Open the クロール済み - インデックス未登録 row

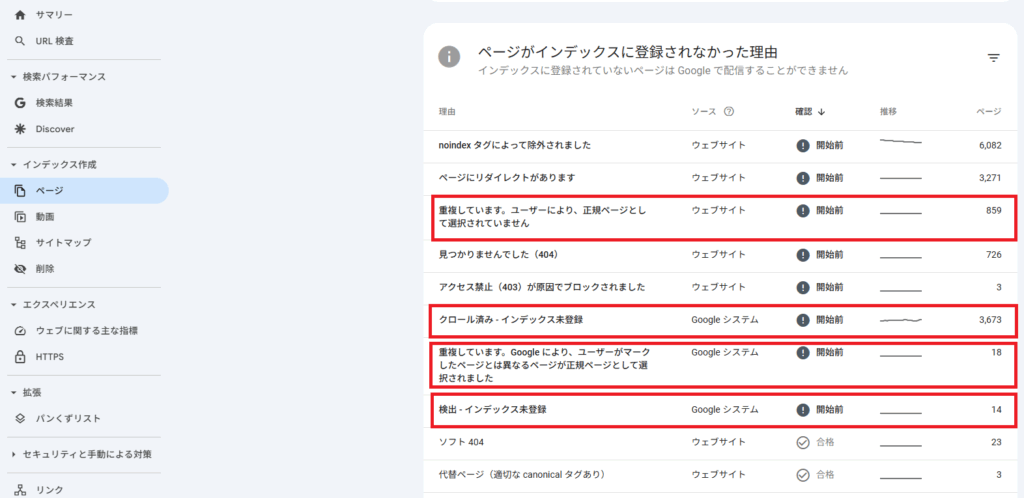coord(510,320)
